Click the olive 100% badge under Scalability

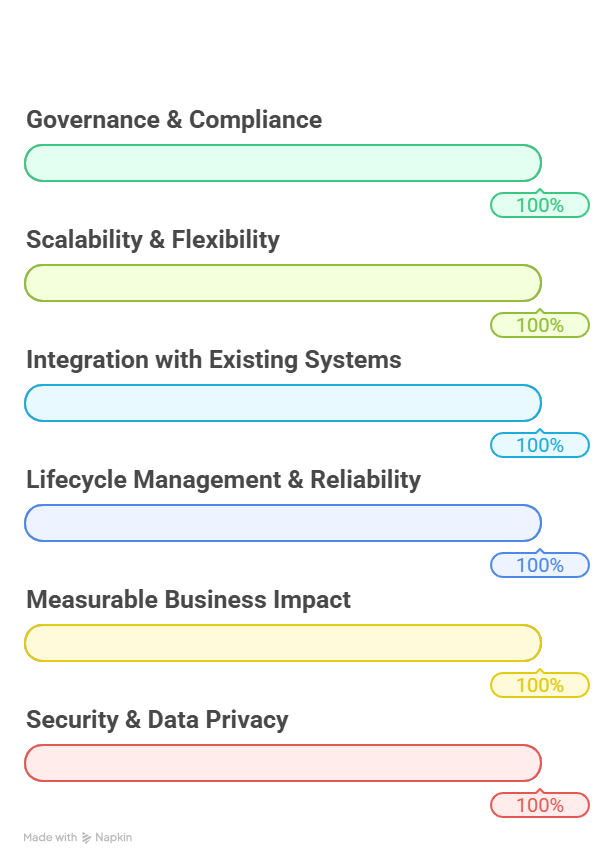[x=540, y=325]
